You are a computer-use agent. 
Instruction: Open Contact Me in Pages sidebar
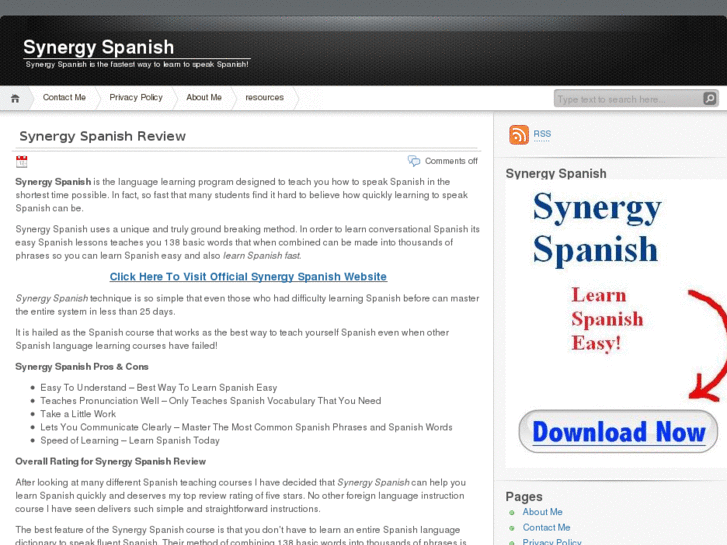point(546,527)
